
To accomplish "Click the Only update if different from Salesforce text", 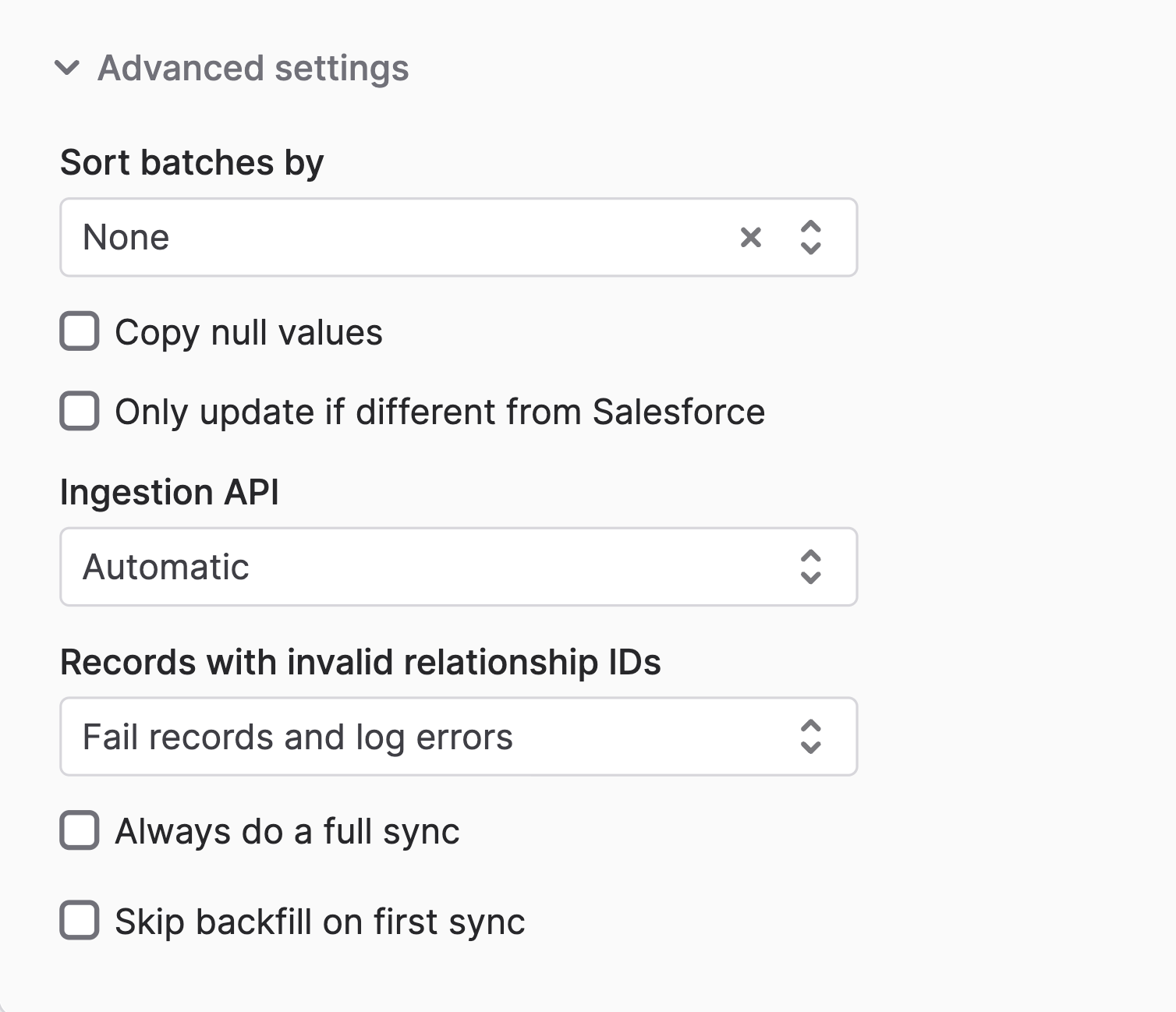I will (x=440, y=412).
